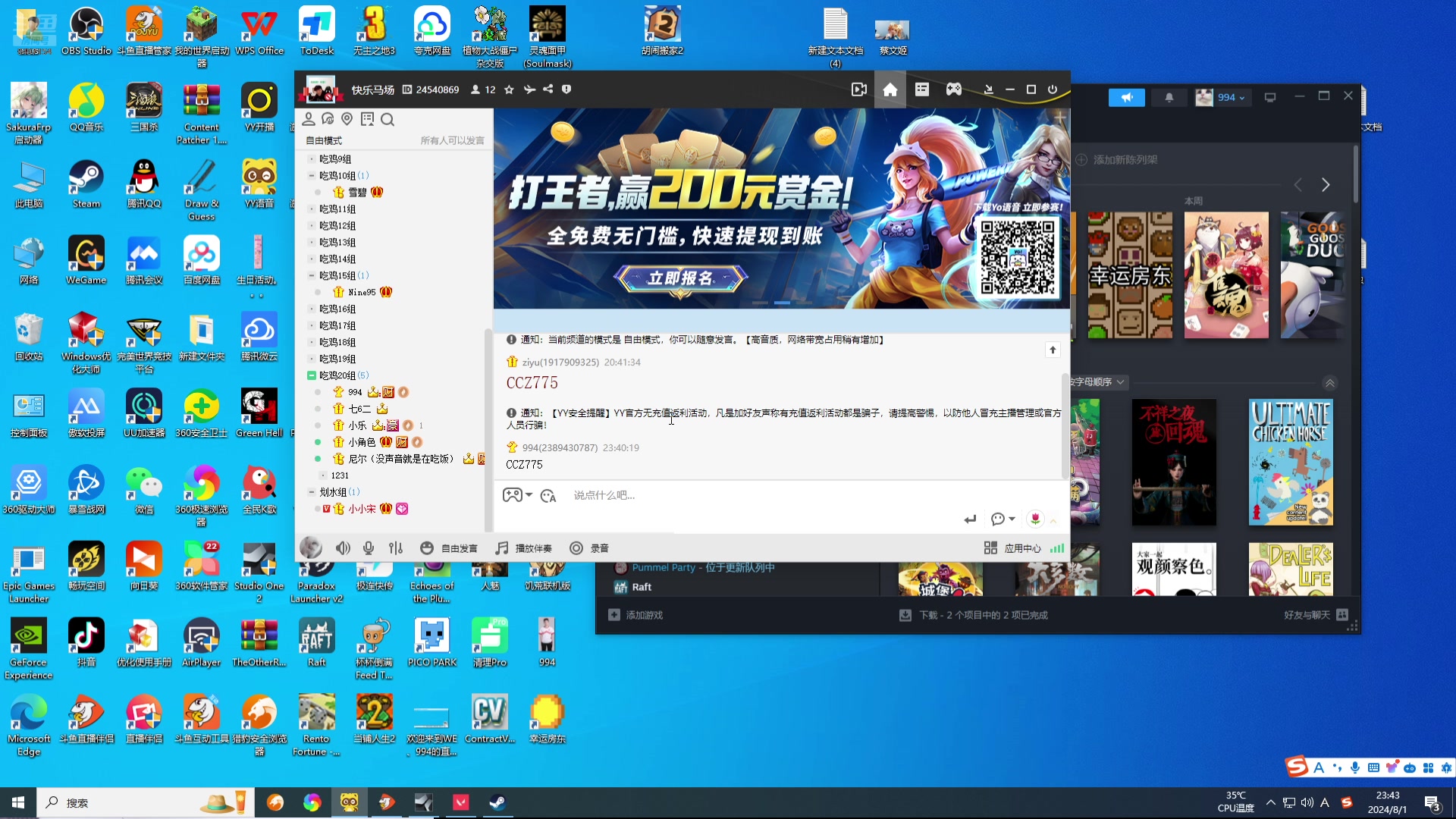
Task: Open the YY channel home tab icon
Action: (x=890, y=89)
